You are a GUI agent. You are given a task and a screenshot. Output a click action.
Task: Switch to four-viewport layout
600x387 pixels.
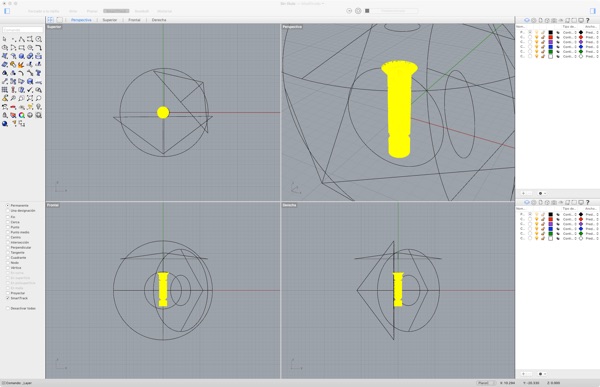click(51, 20)
